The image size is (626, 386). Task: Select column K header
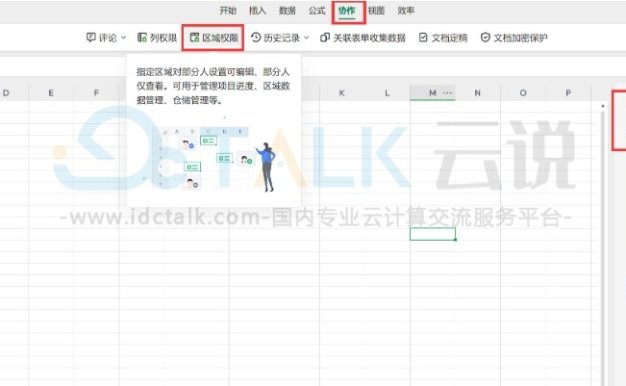(342, 93)
